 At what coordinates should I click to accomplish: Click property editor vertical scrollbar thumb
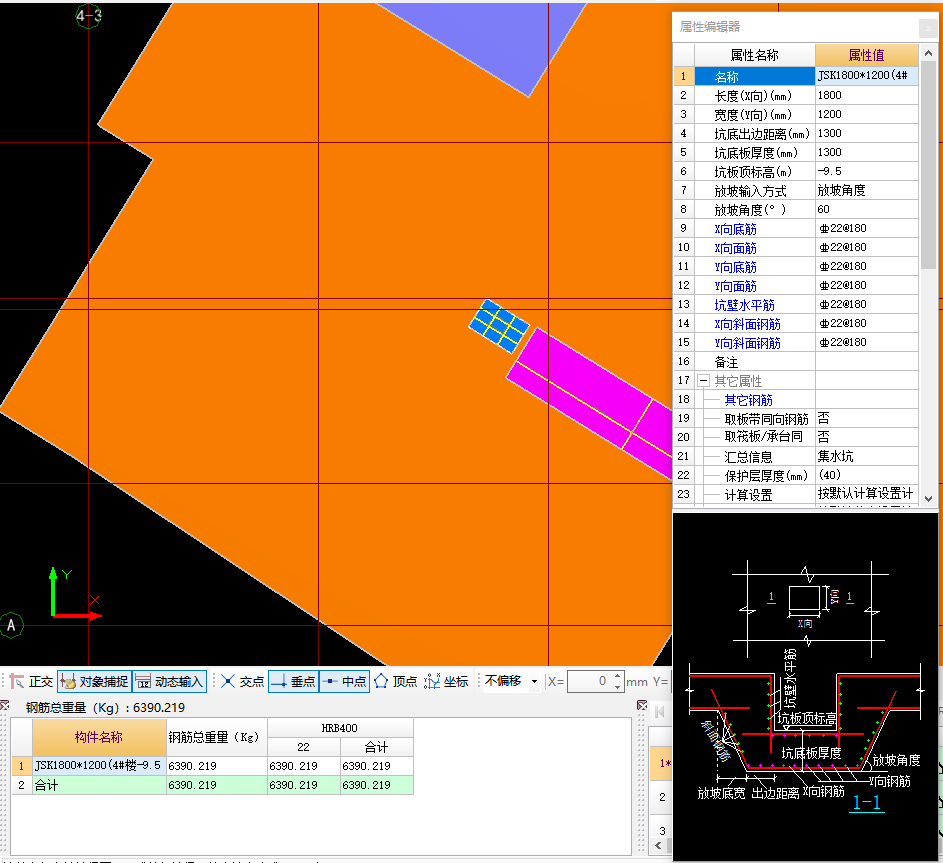(x=929, y=165)
